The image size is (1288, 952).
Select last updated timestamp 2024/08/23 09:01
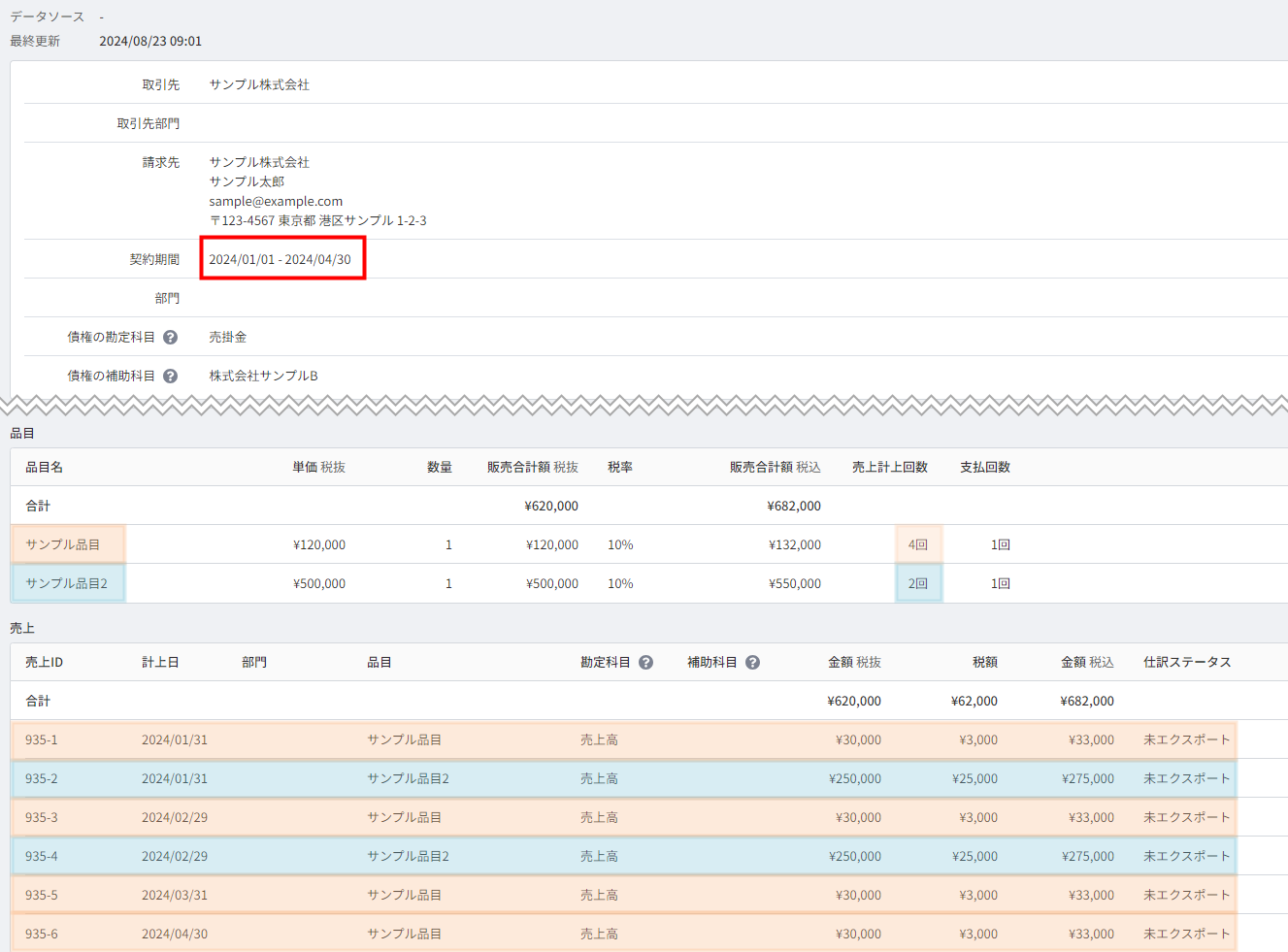pyautogui.click(x=150, y=41)
